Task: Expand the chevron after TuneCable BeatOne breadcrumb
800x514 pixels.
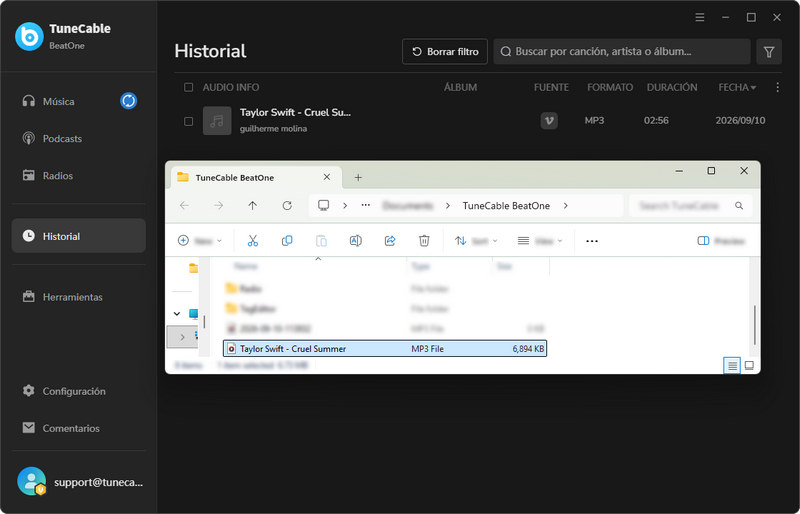Action: click(x=565, y=206)
